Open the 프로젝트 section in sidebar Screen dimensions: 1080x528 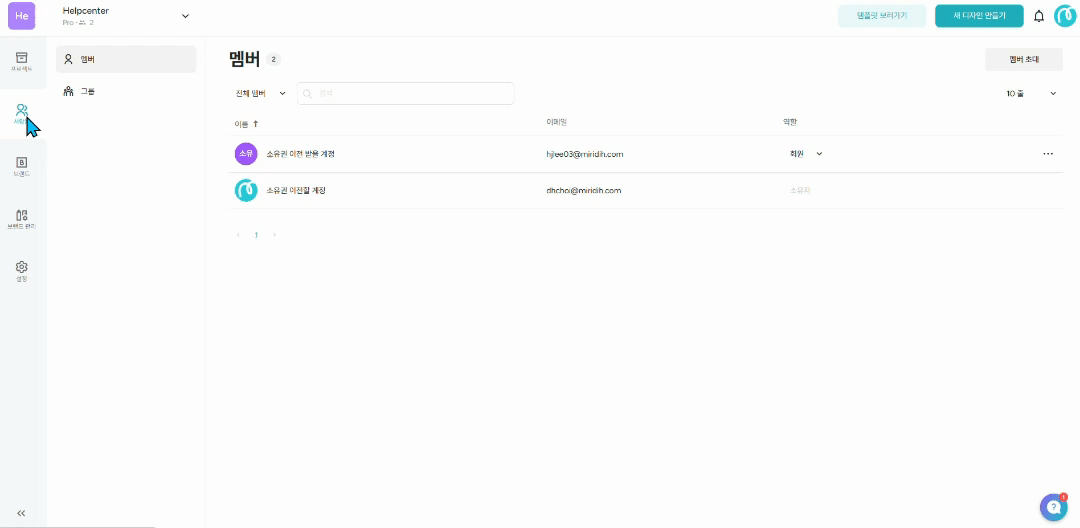[x=21, y=61]
